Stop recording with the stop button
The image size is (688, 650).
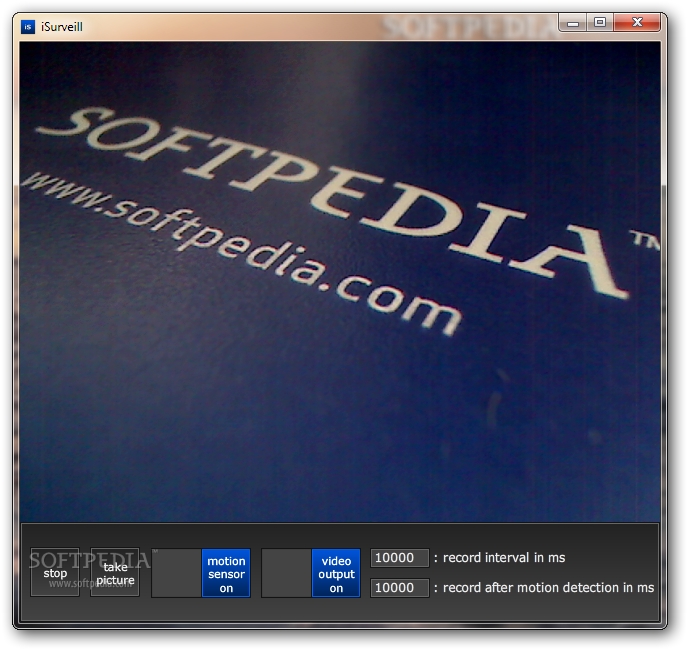pos(55,572)
